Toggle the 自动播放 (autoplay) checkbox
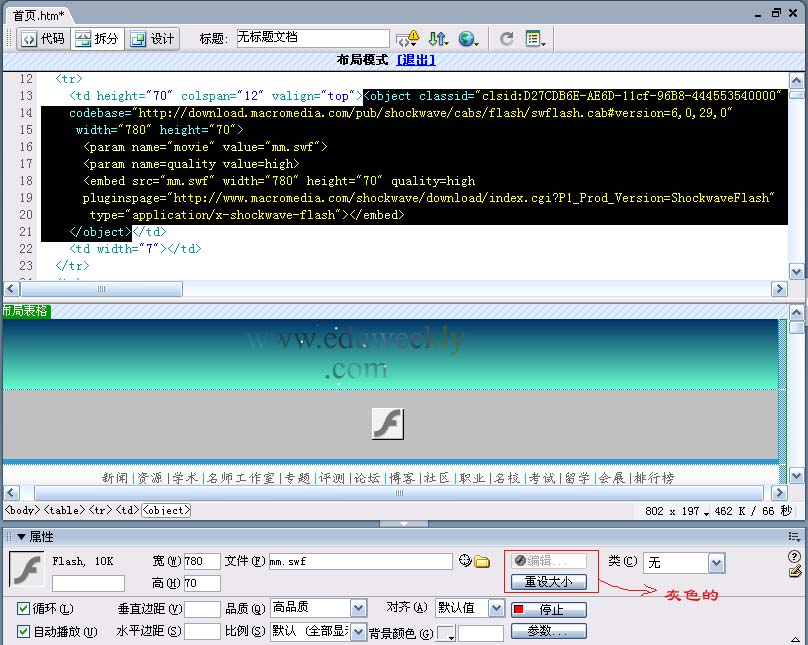Screen dimensions: 808x645 [x=24, y=631]
